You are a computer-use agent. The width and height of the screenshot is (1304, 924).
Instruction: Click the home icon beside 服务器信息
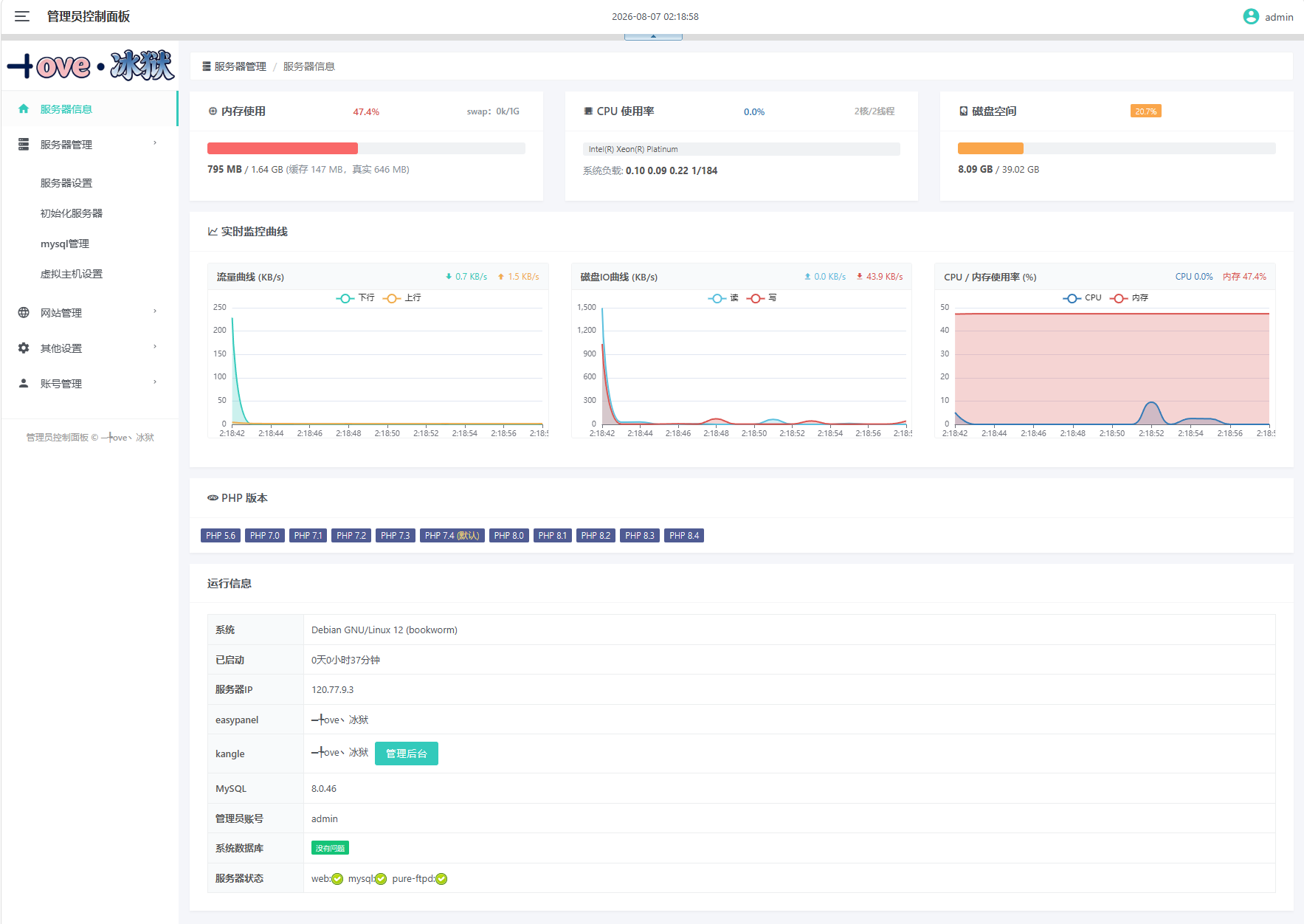click(24, 108)
